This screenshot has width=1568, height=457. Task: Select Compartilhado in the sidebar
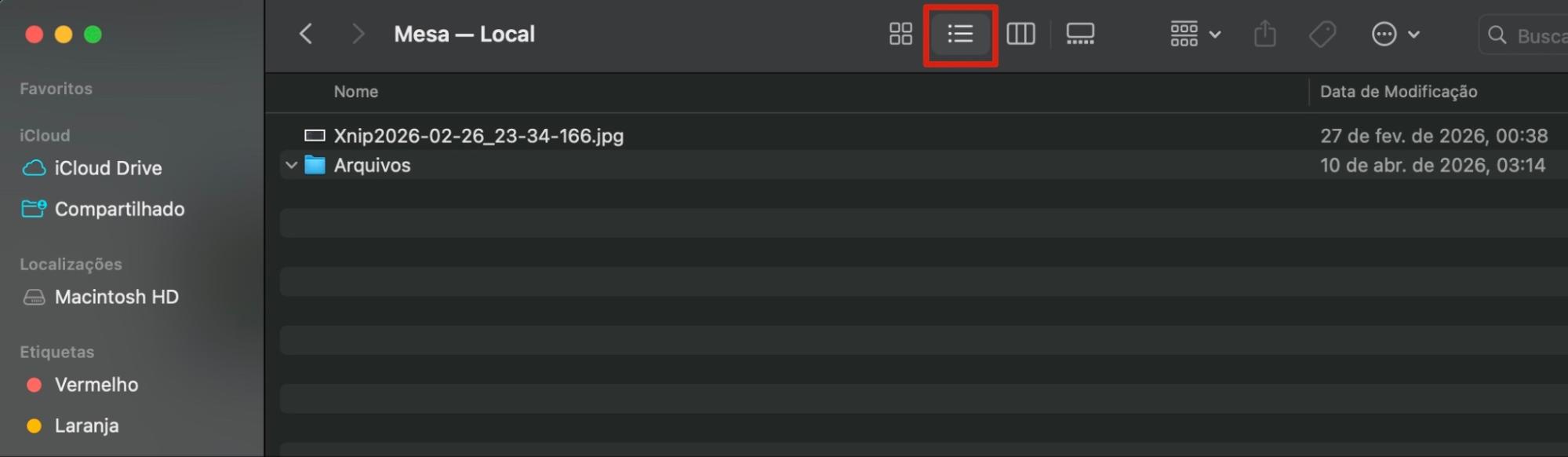pyautogui.click(x=119, y=209)
